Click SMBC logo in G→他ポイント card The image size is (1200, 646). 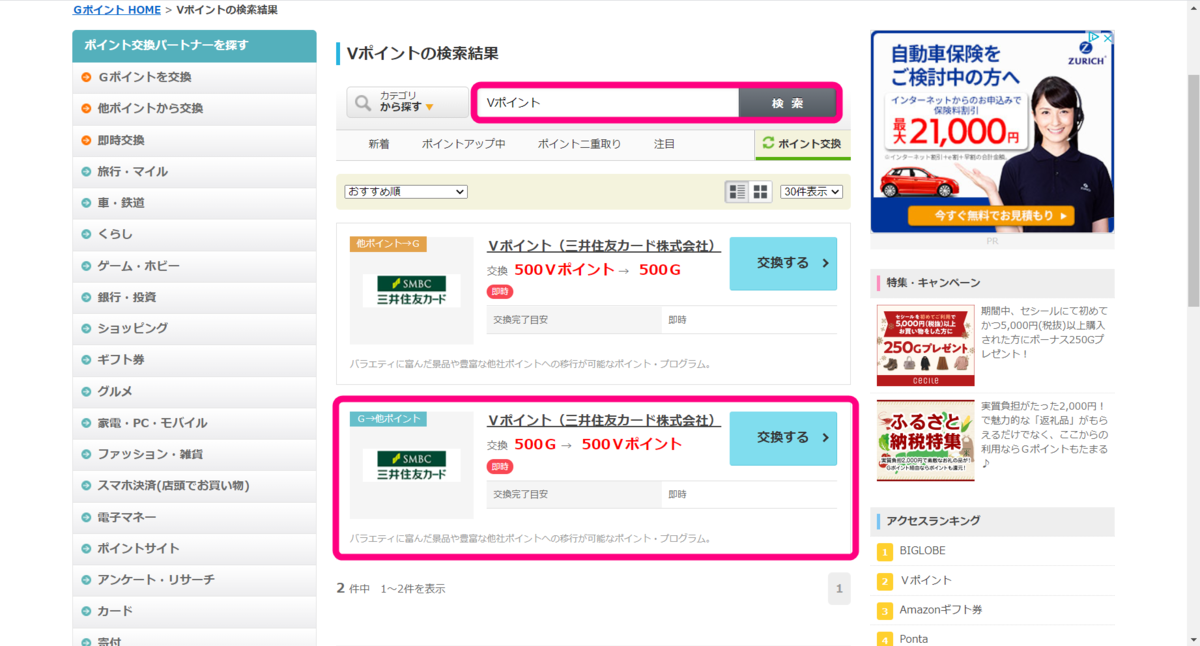(x=411, y=465)
